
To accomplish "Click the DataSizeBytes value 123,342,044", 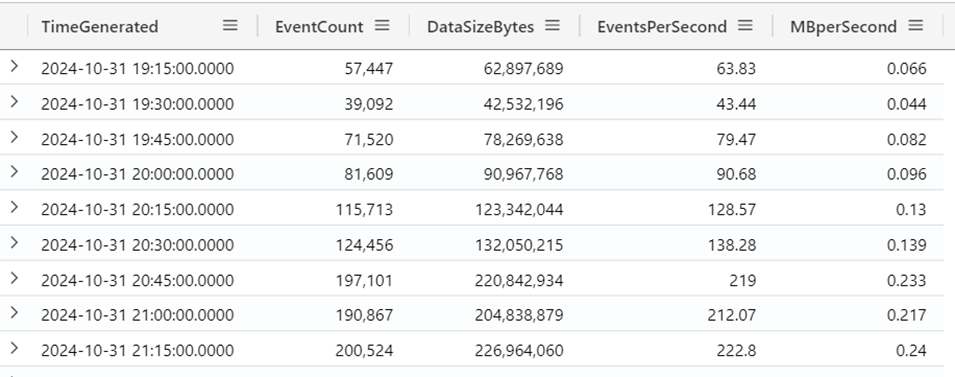I will [x=520, y=210].
